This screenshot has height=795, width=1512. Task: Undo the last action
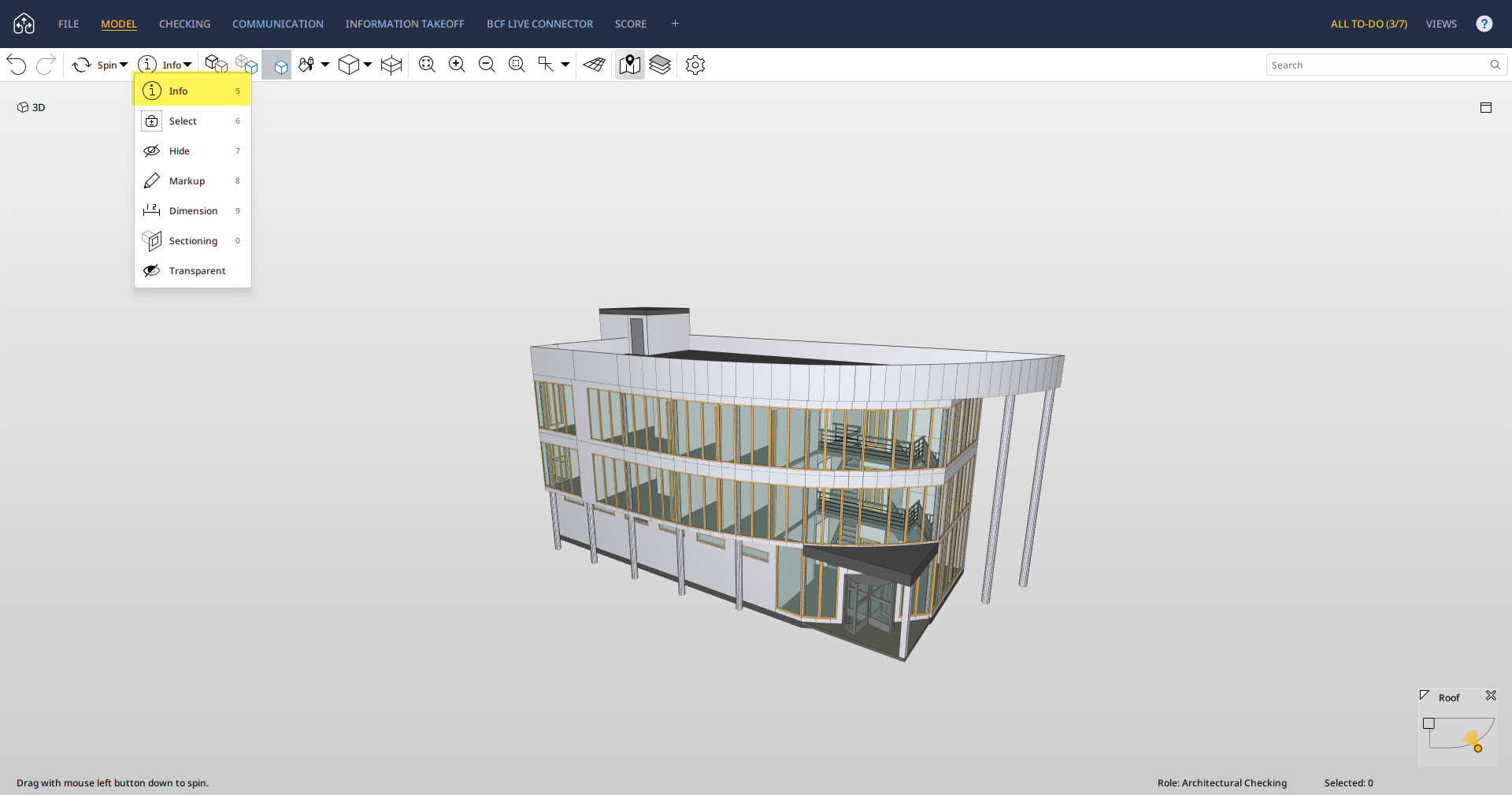[17, 65]
